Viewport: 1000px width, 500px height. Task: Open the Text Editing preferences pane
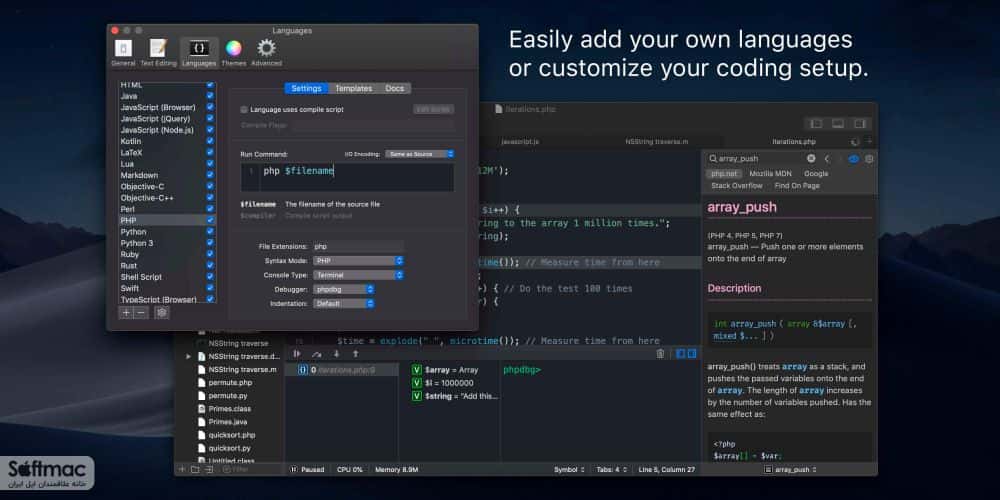click(158, 52)
